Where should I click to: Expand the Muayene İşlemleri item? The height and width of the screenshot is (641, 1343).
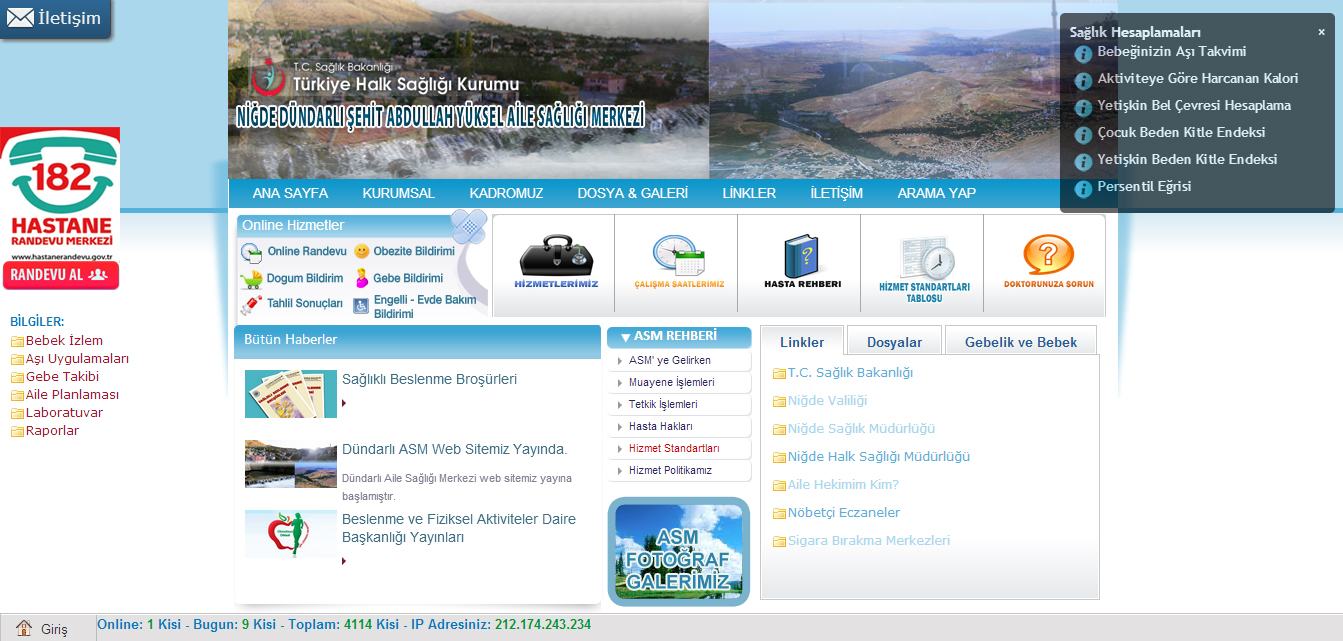(671, 382)
